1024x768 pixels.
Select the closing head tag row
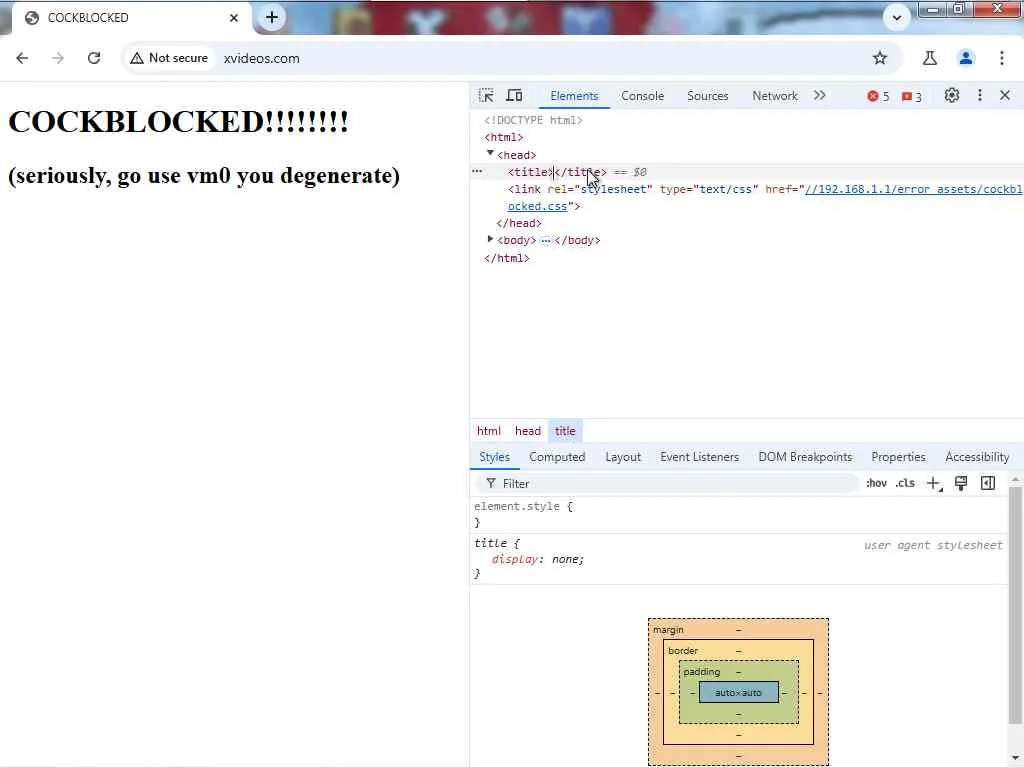[519, 223]
